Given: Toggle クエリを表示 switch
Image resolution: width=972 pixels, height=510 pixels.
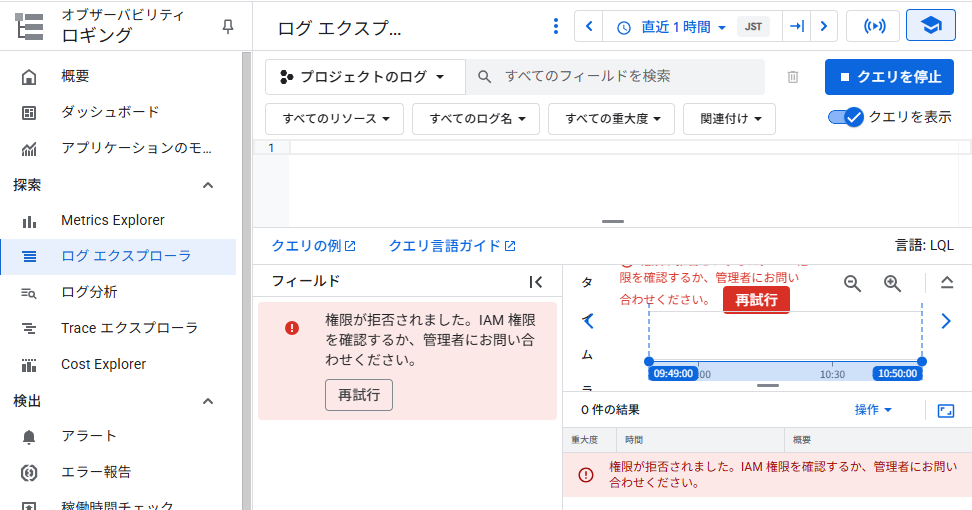Looking at the screenshot, I should tap(846, 117).
